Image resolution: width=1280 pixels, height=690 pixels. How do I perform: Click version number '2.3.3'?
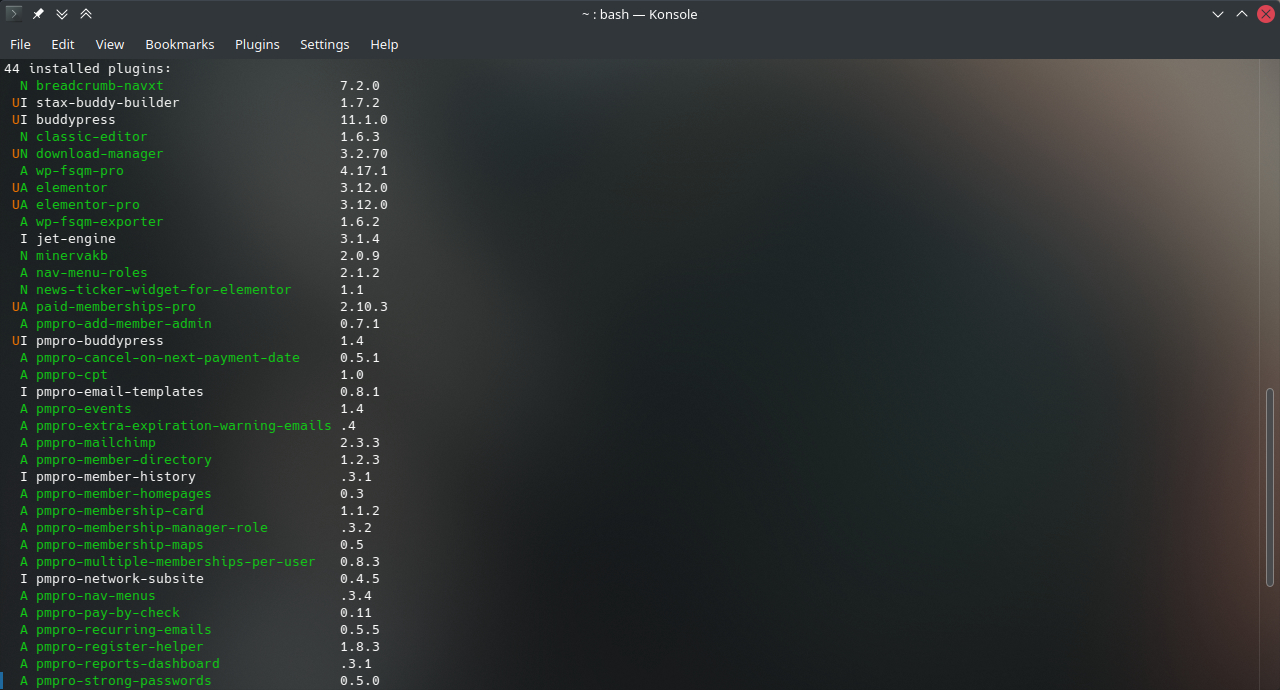point(360,443)
